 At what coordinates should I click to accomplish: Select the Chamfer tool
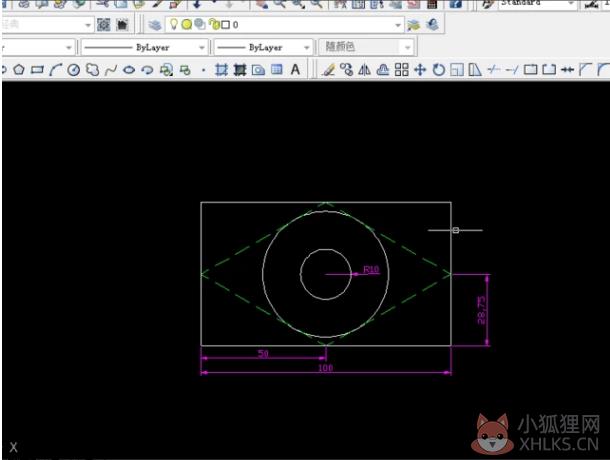(585, 70)
